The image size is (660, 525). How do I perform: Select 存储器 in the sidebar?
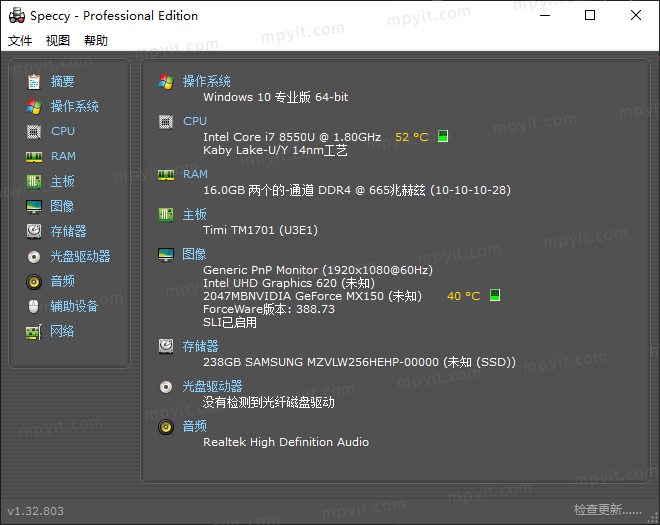[x=69, y=231]
